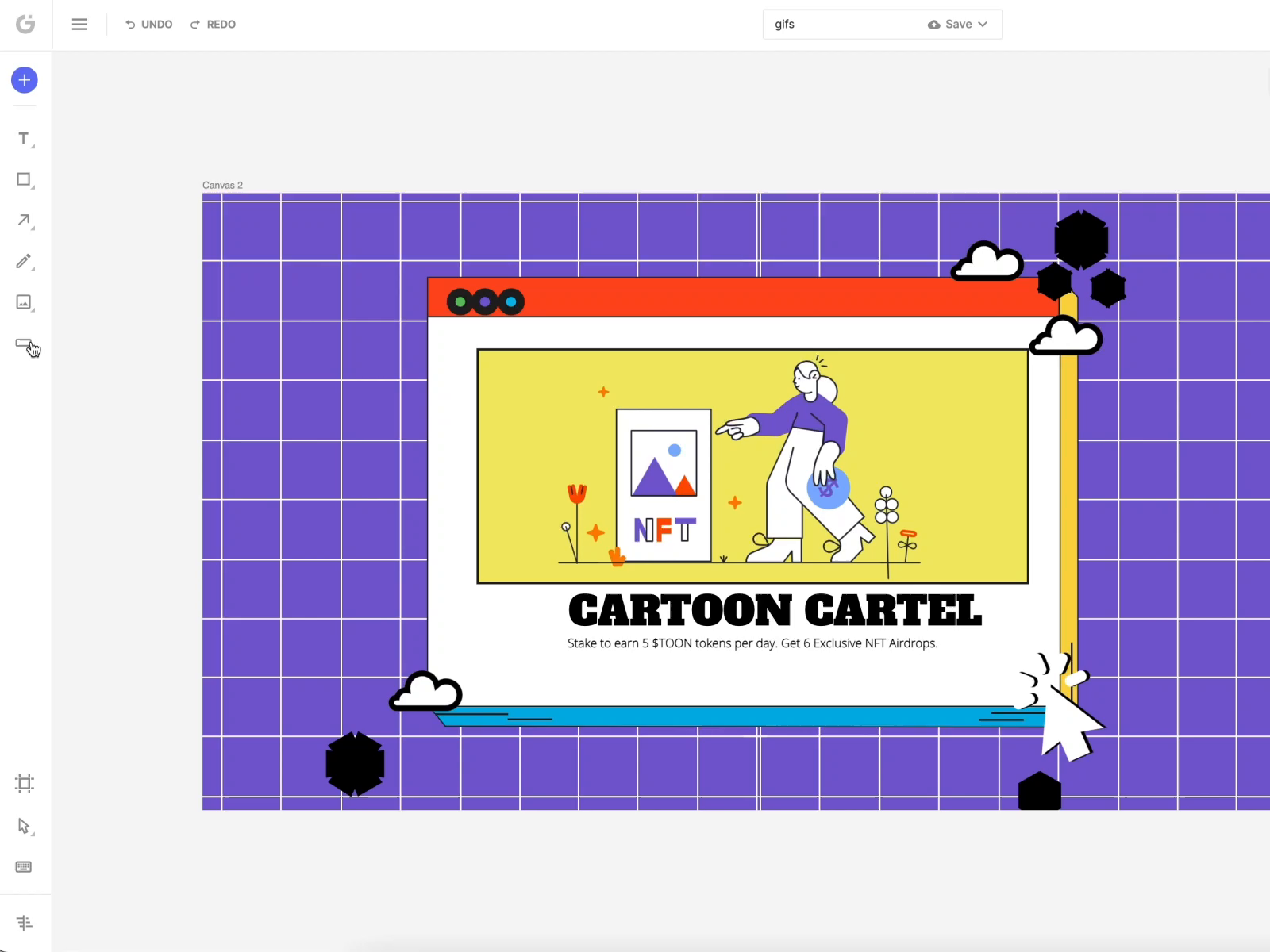Select the Text tool
The image size is (1270, 952).
[24, 139]
